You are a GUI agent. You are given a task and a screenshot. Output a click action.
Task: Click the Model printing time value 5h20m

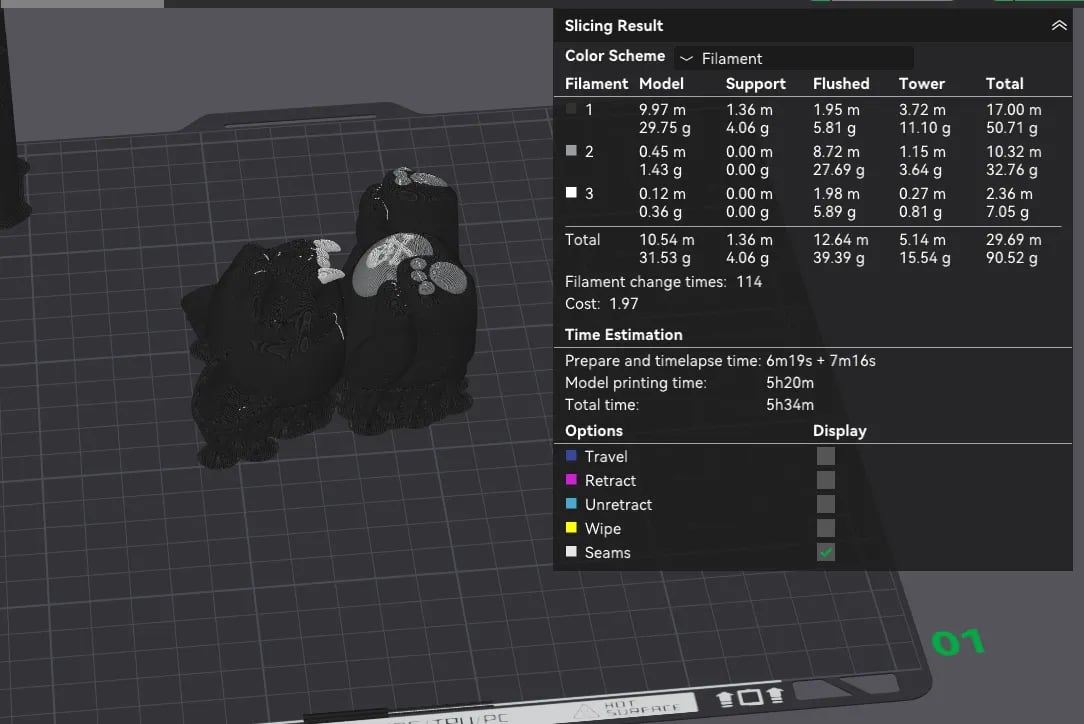tap(789, 382)
